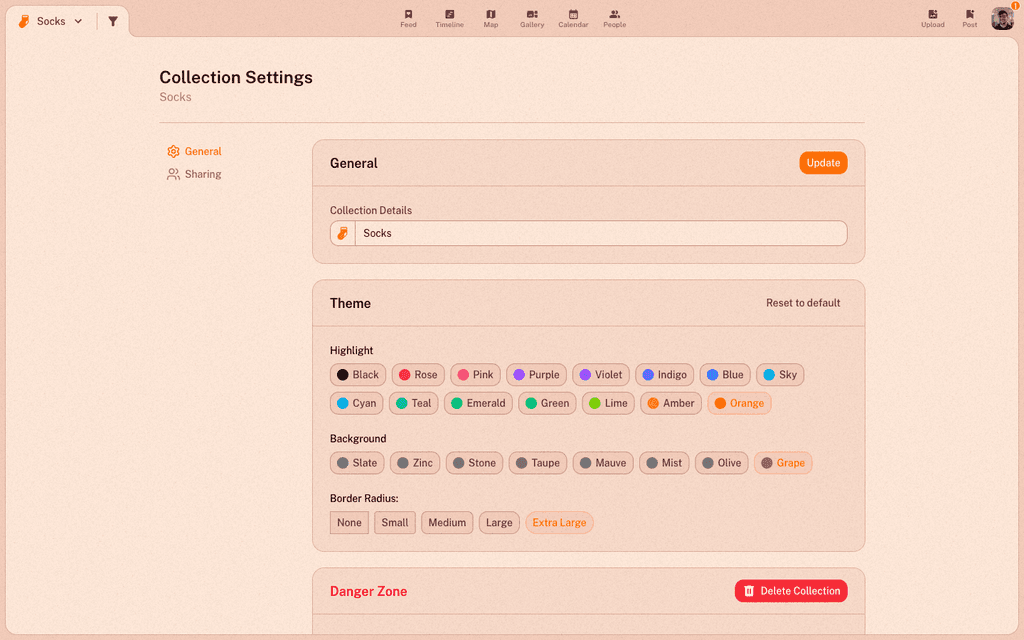Choose Olive background
The image size is (1024, 640).
722,463
